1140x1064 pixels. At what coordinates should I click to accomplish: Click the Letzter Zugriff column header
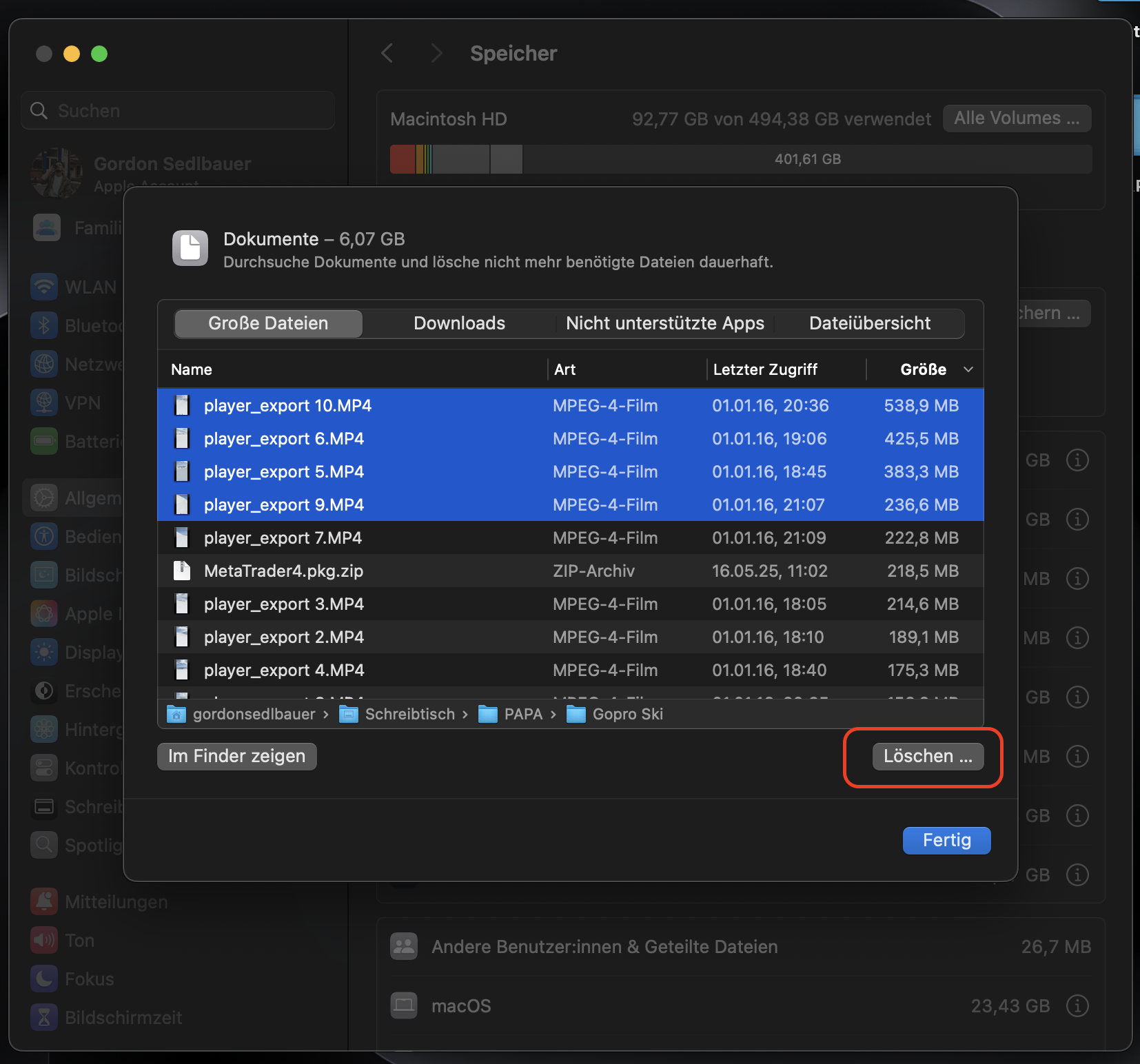coord(765,369)
